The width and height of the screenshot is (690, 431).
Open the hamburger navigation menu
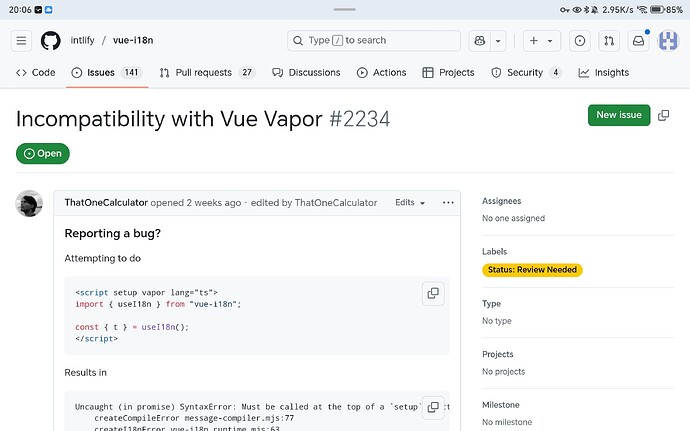coord(21,41)
